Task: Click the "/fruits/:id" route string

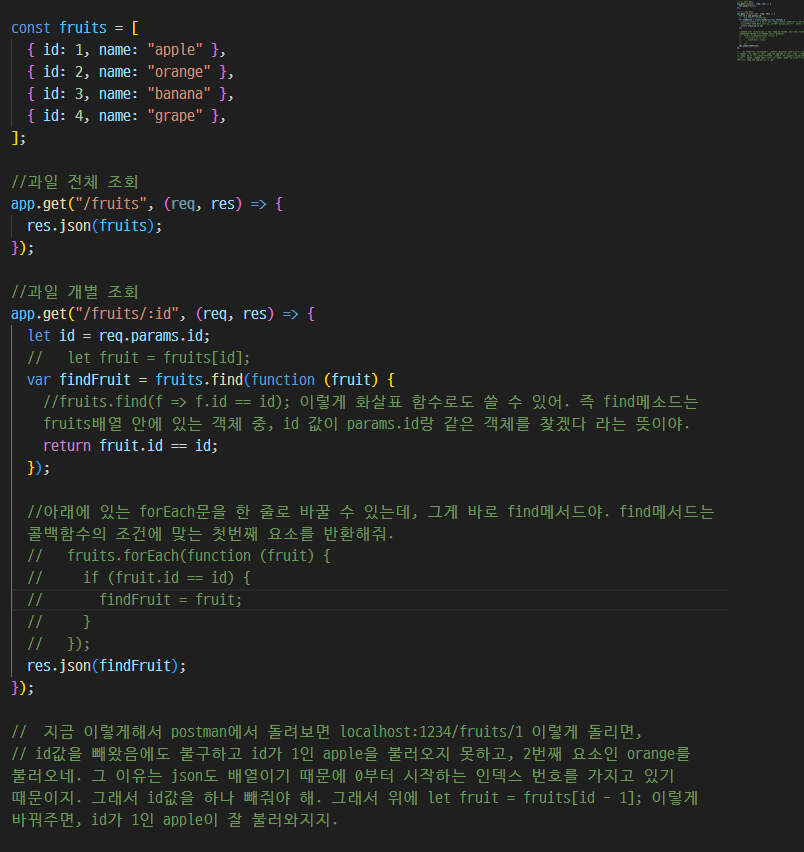Action: pyautogui.click(x=127, y=314)
